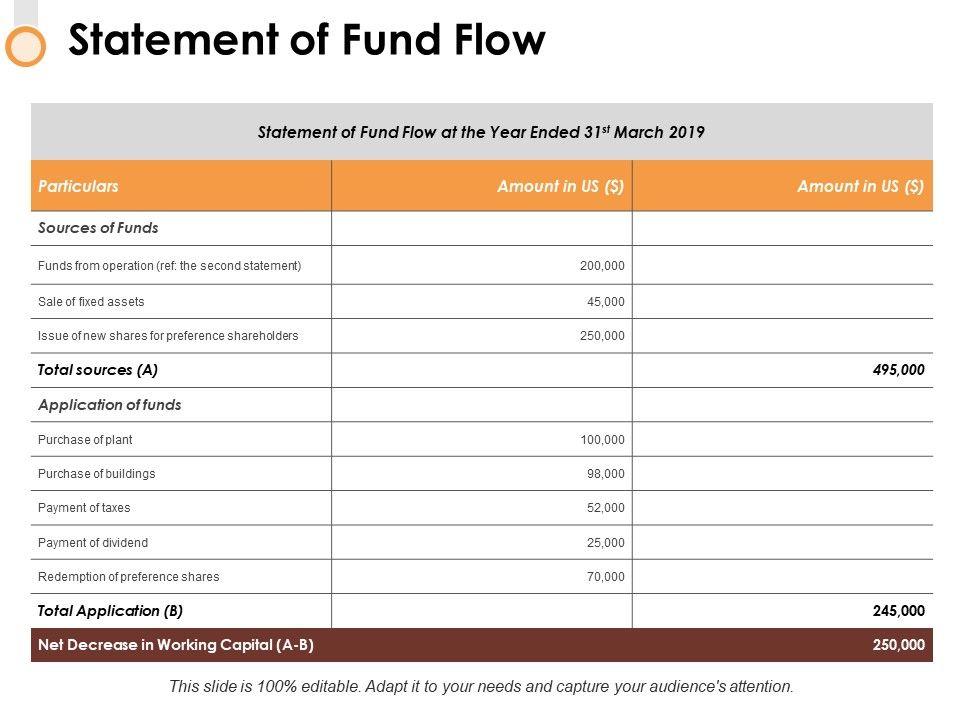The image size is (960, 720).
Task: Click the first "Amount in US ($)" header
Action: [x=560, y=186]
